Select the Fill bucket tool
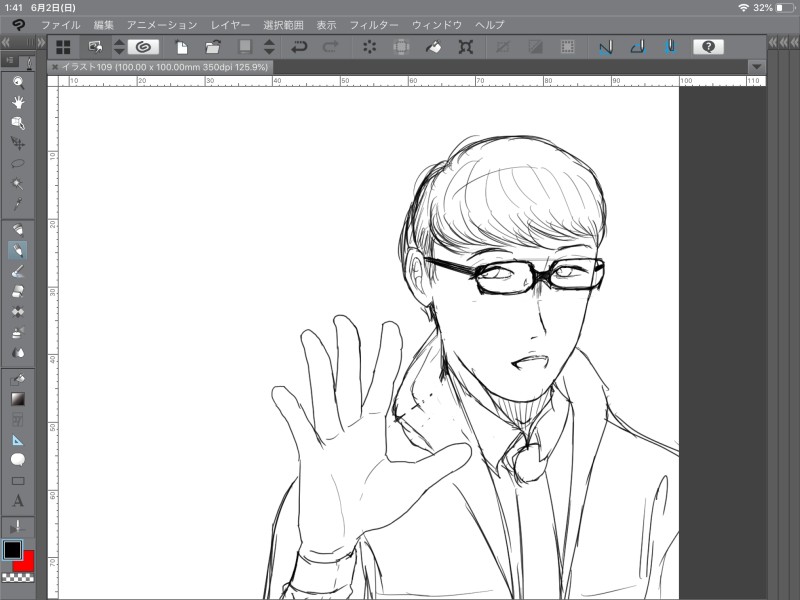This screenshot has height=600, width=800. [x=18, y=379]
